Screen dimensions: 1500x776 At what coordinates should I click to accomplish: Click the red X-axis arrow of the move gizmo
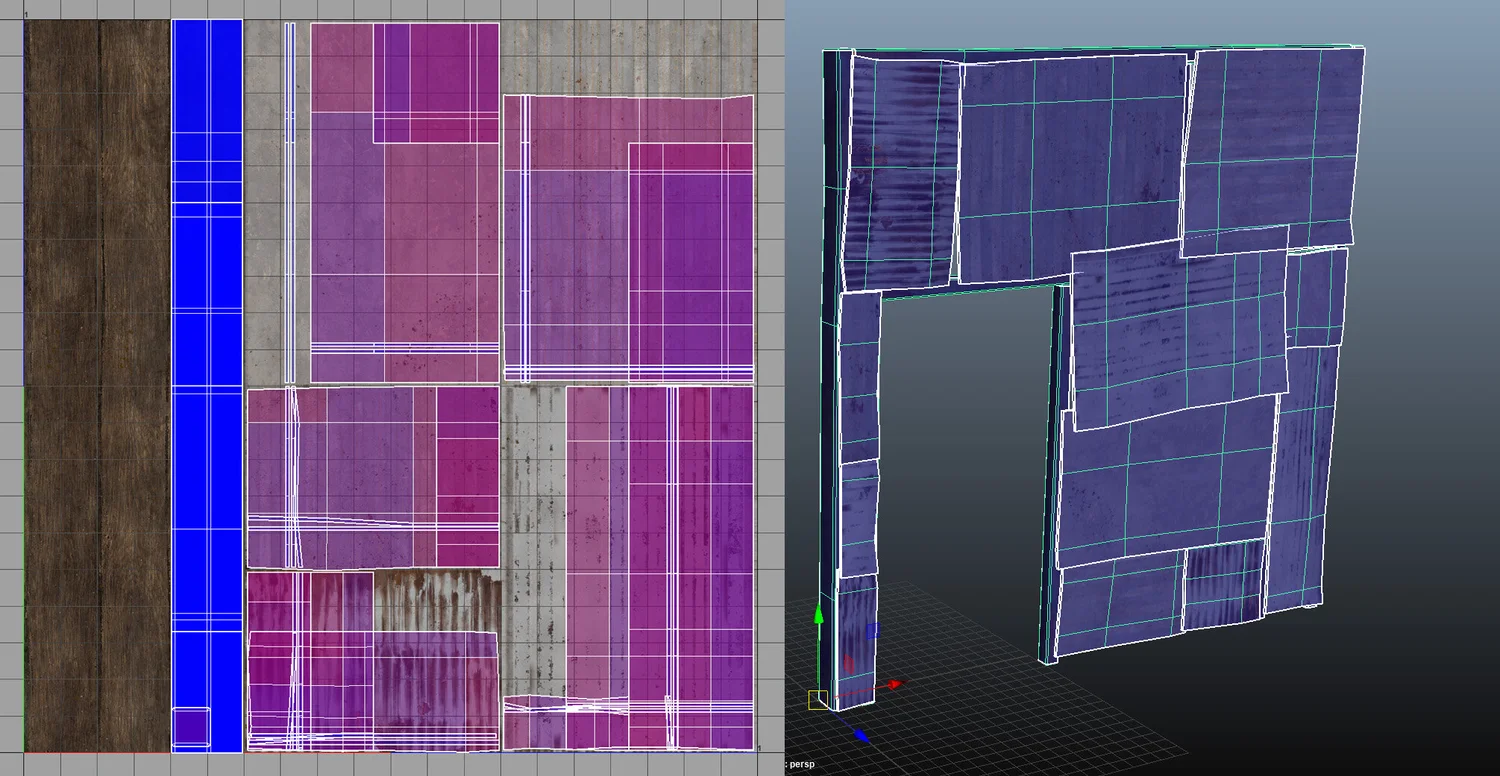point(897,684)
